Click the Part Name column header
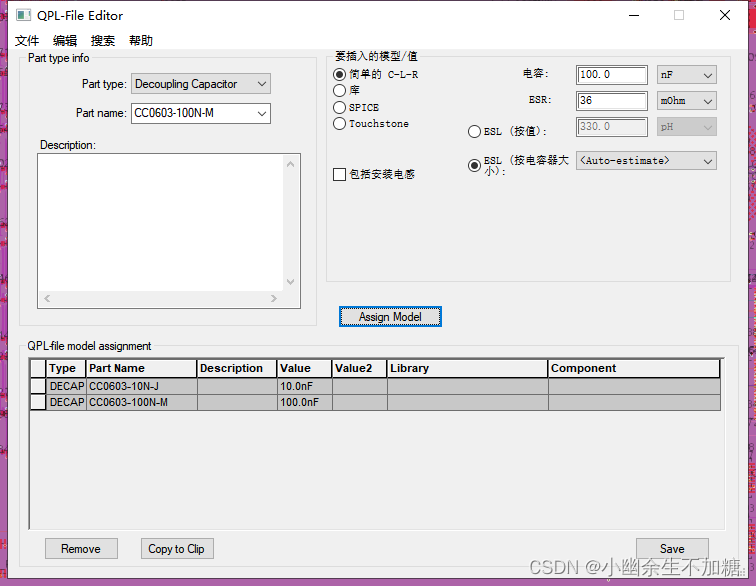756x586 pixels. 142,368
